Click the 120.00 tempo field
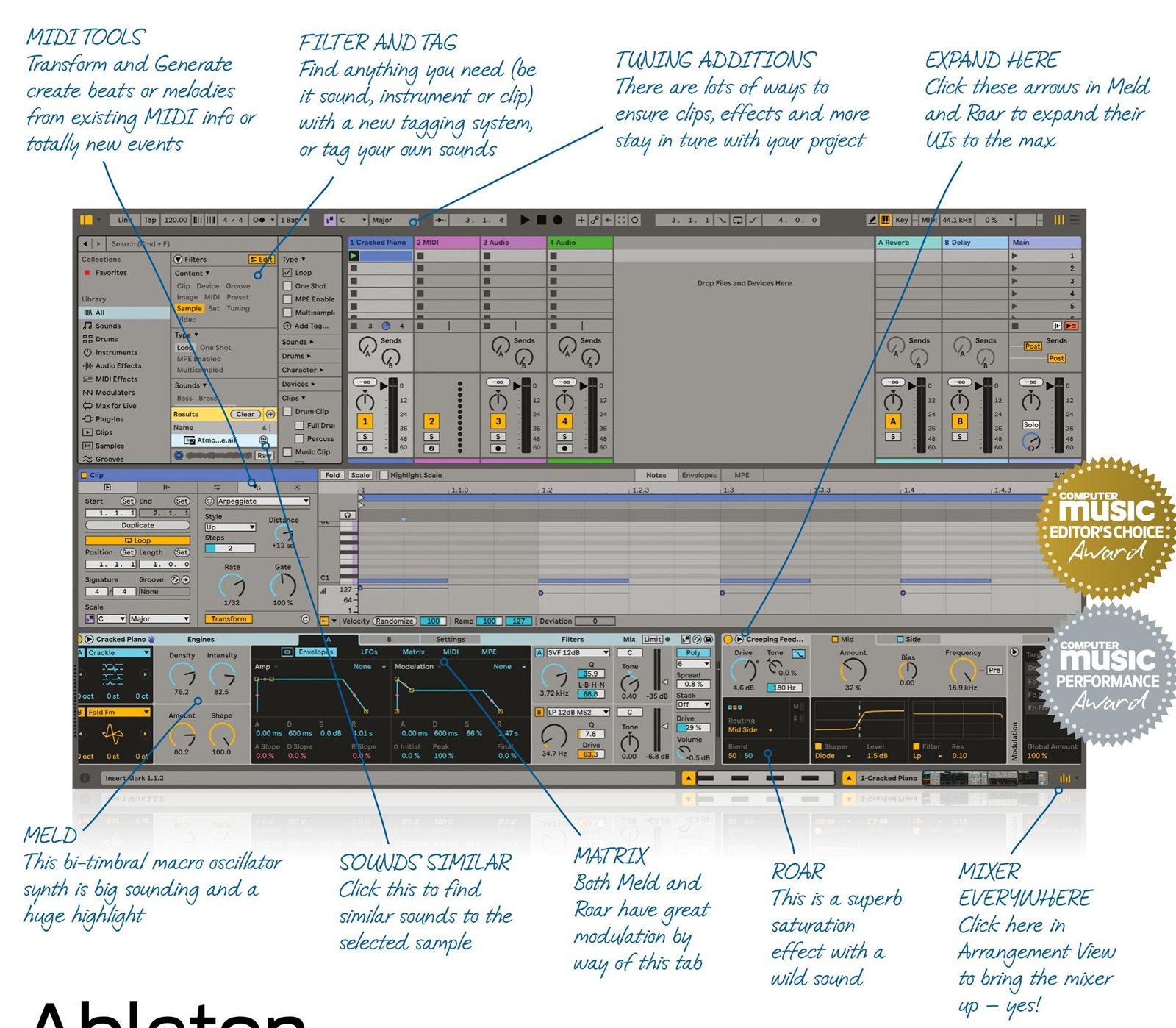Viewport: 1176px width, 1028px height. 176,220
